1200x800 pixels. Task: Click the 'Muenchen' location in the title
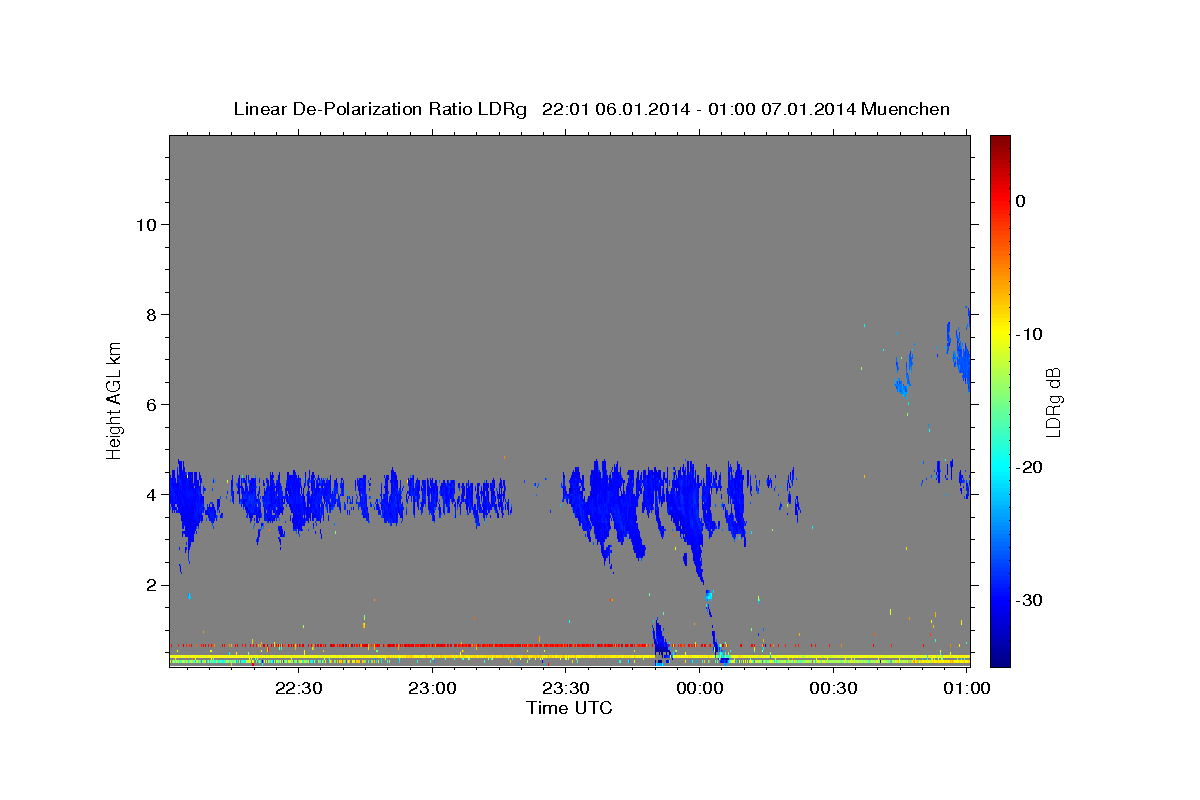pos(905,109)
